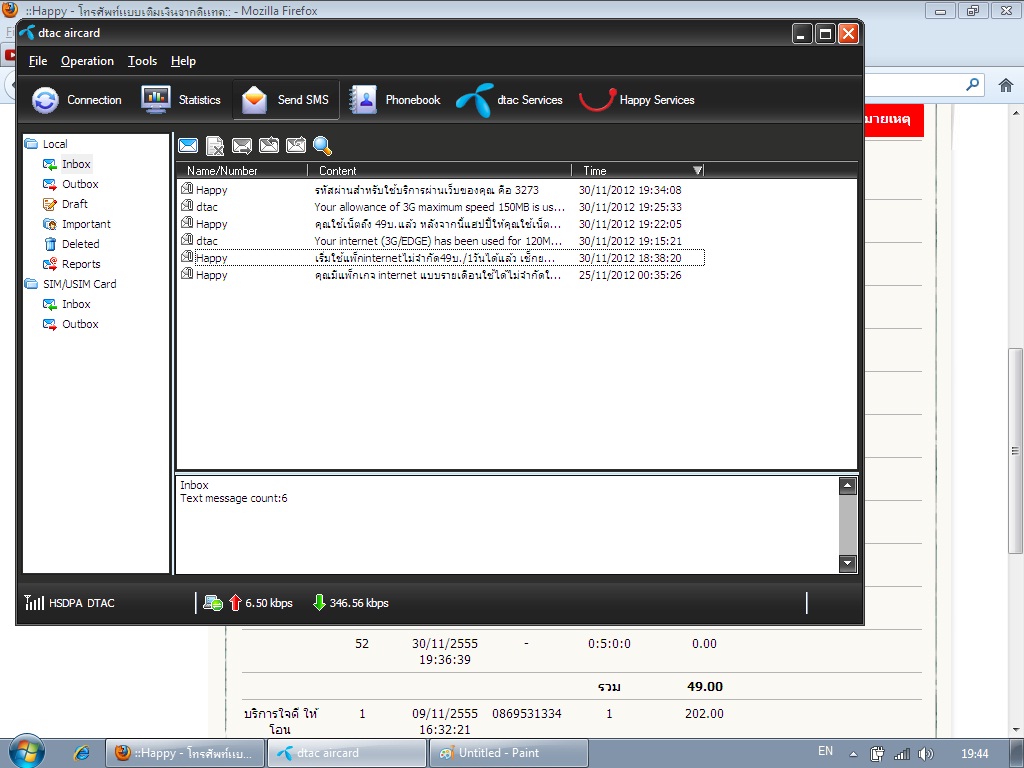
Task: Select the Reports folder
Action: click(x=72, y=264)
